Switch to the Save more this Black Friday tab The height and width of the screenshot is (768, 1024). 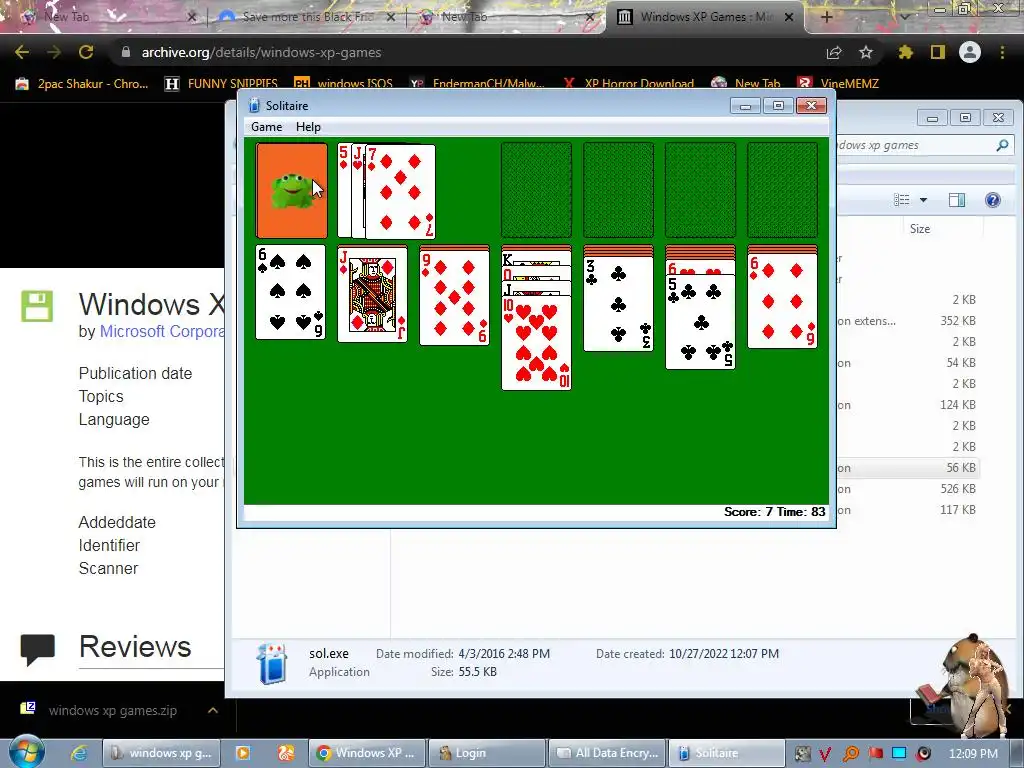click(307, 17)
